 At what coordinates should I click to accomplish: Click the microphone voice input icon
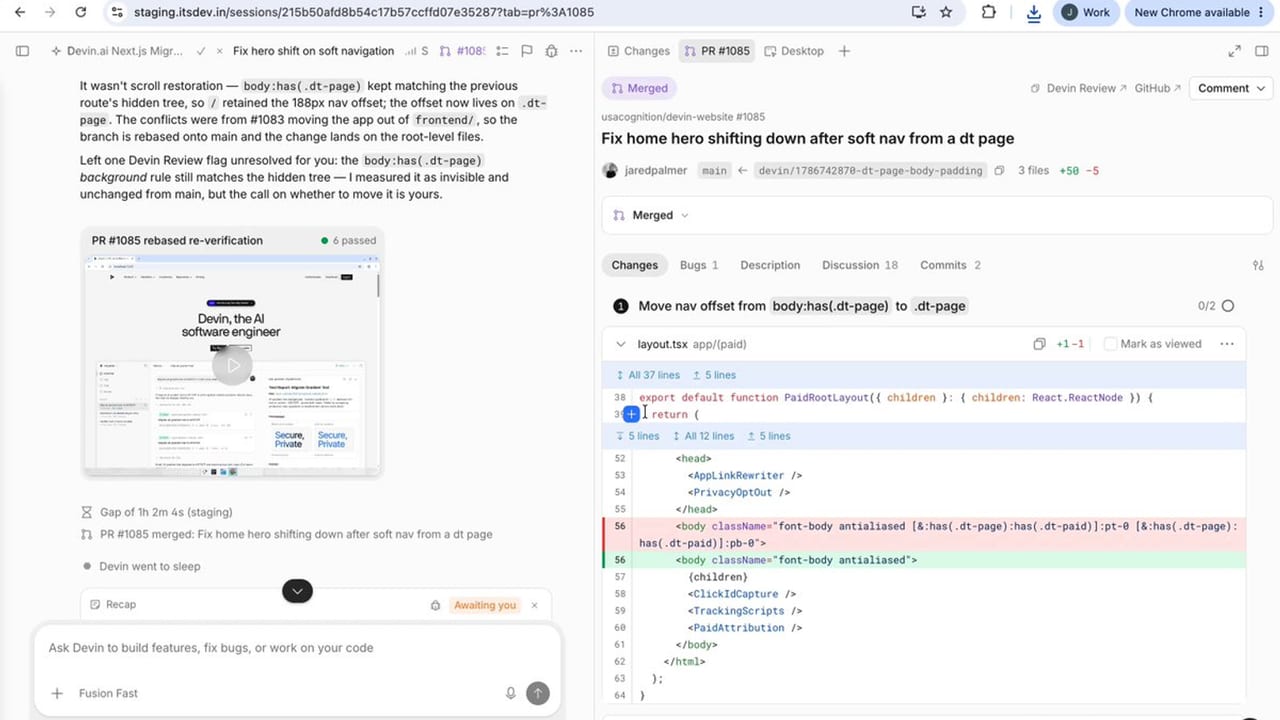point(511,693)
